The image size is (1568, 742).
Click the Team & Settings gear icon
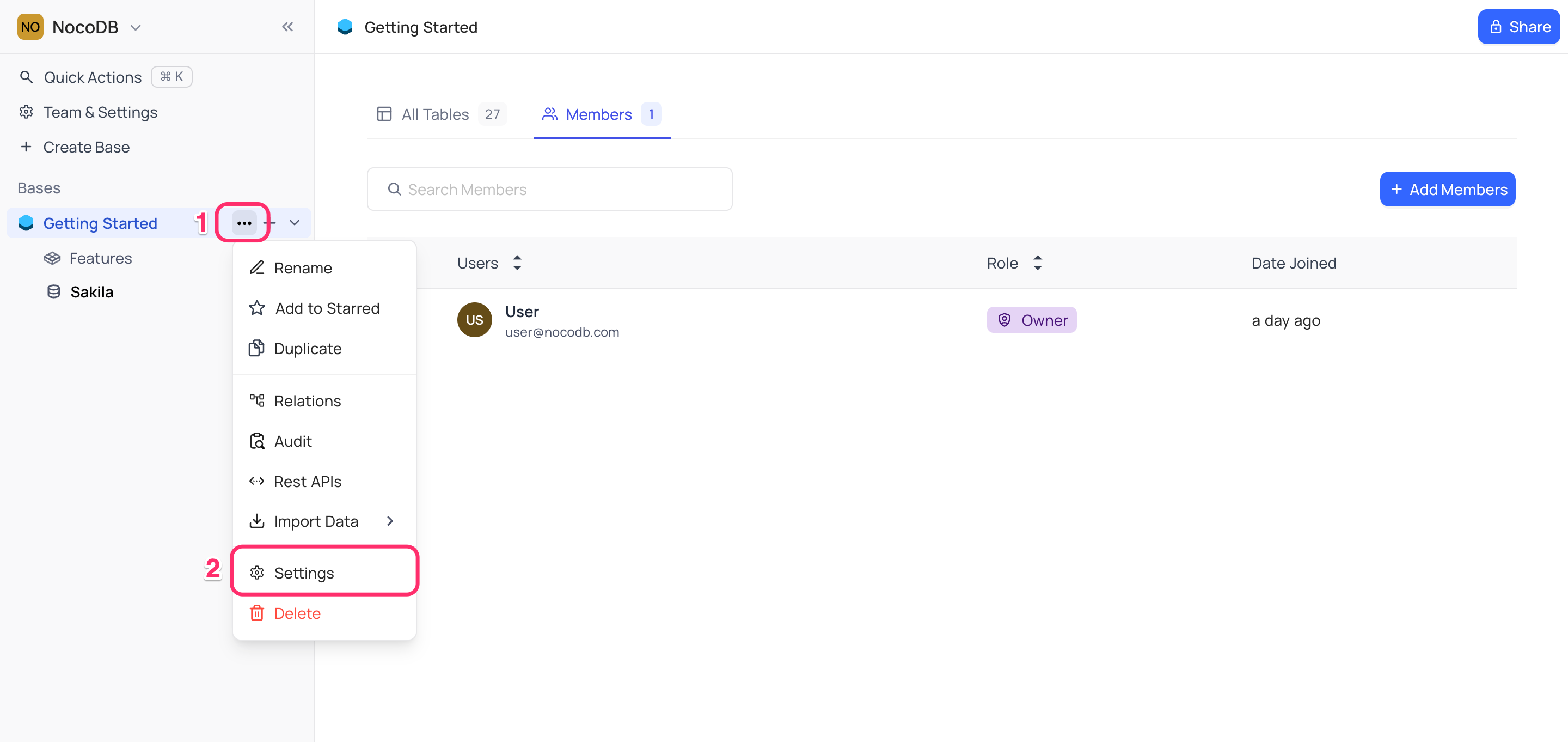[x=26, y=112]
